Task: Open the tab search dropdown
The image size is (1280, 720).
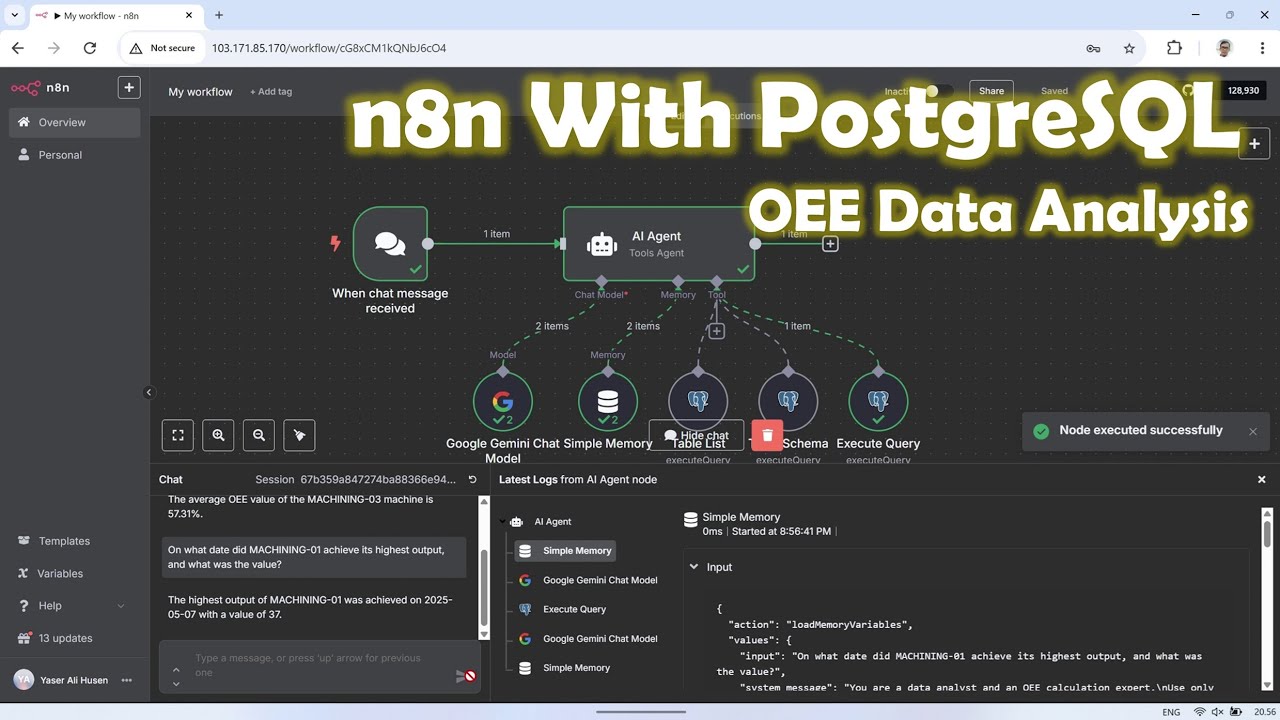Action: [x=15, y=15]
